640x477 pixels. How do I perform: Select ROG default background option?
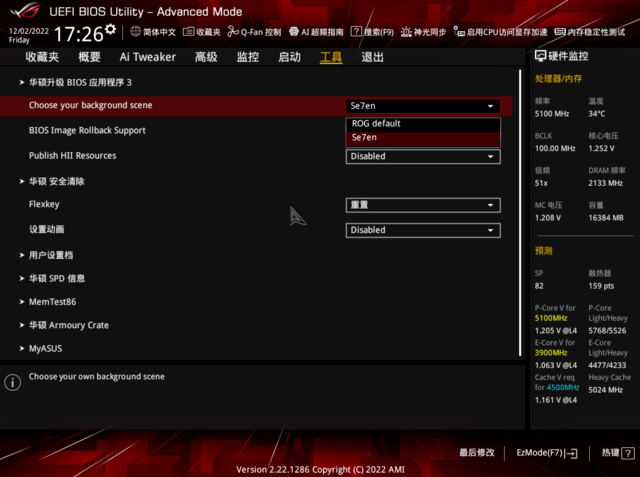click(376, 124)
